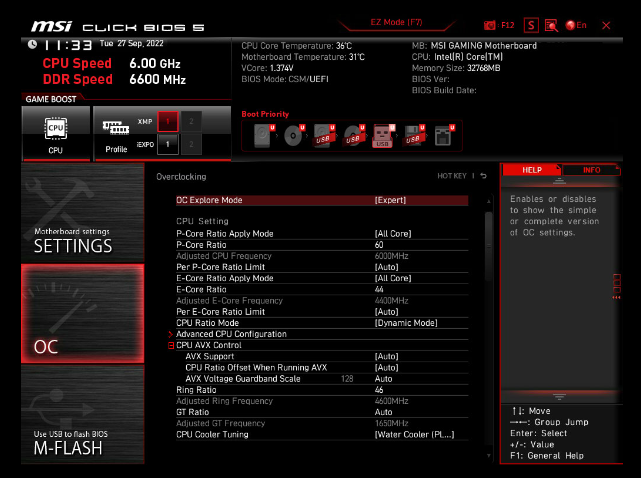This screenshot has height=478, width=641.
Task: Click Adjusted E-Core Frequency 4400MHz row
Action: pyautogui.click(x=322, y=301)
